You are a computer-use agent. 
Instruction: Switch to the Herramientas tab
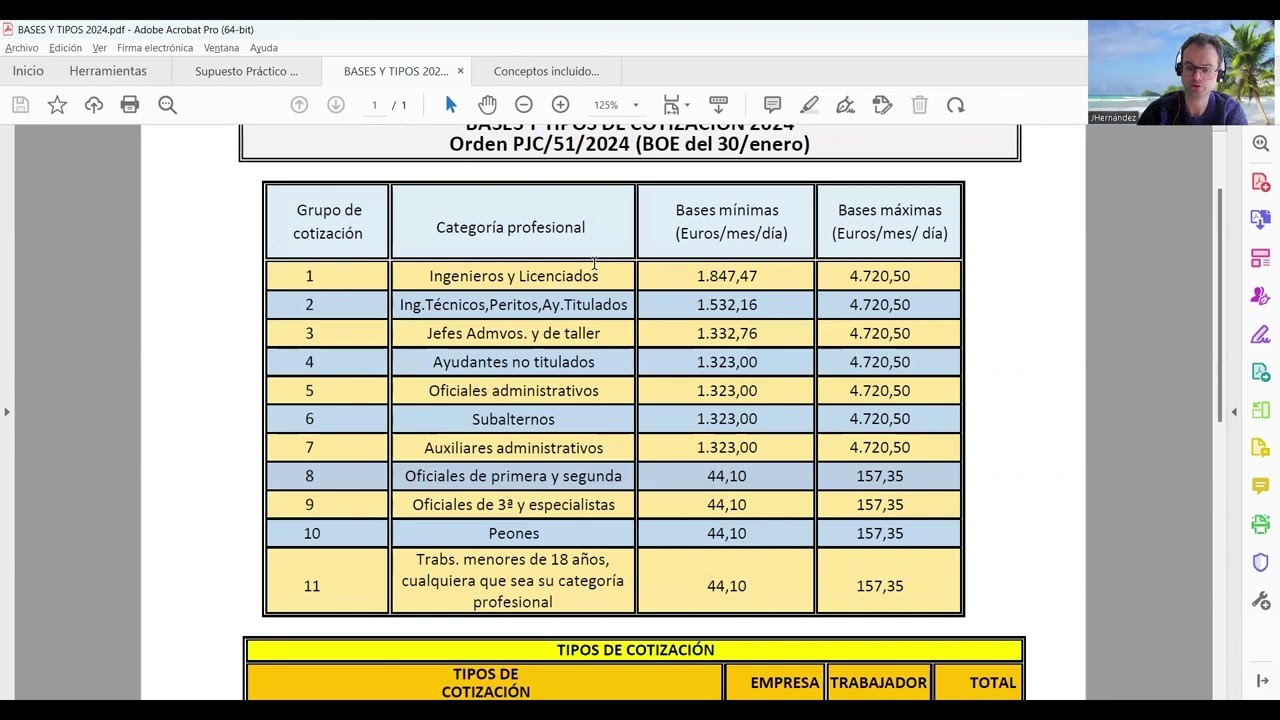[108, 71]
